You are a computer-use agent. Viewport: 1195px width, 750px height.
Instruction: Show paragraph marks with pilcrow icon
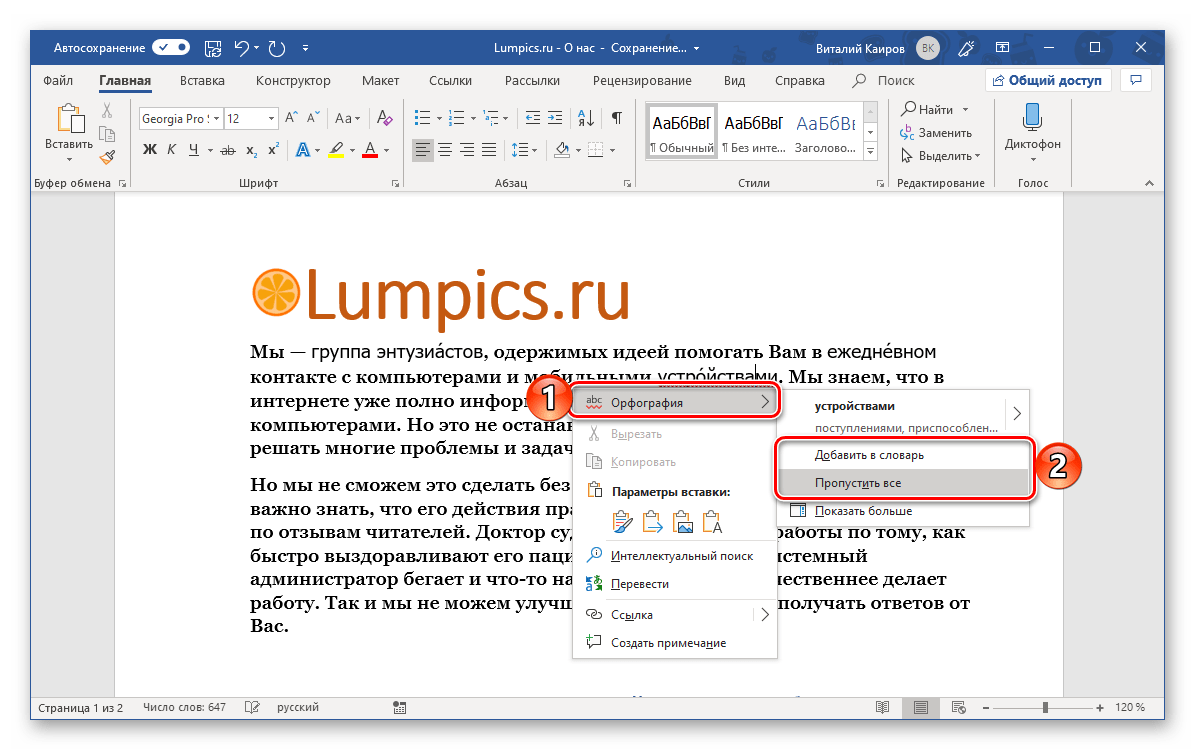pos(617,118)
